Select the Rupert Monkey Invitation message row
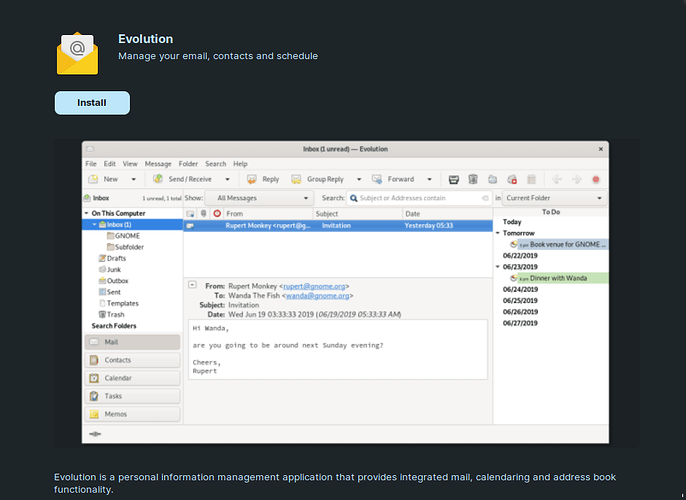This screenshot has height=500, width=686. tap(338, 226)
